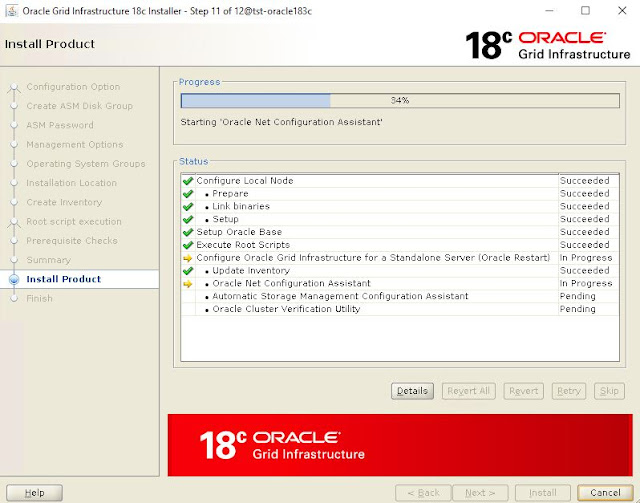The width and height of the screenshot is (640, 503).
Task: Click In Progress status of Net Configuration Assistant
Action: (586, 284)
